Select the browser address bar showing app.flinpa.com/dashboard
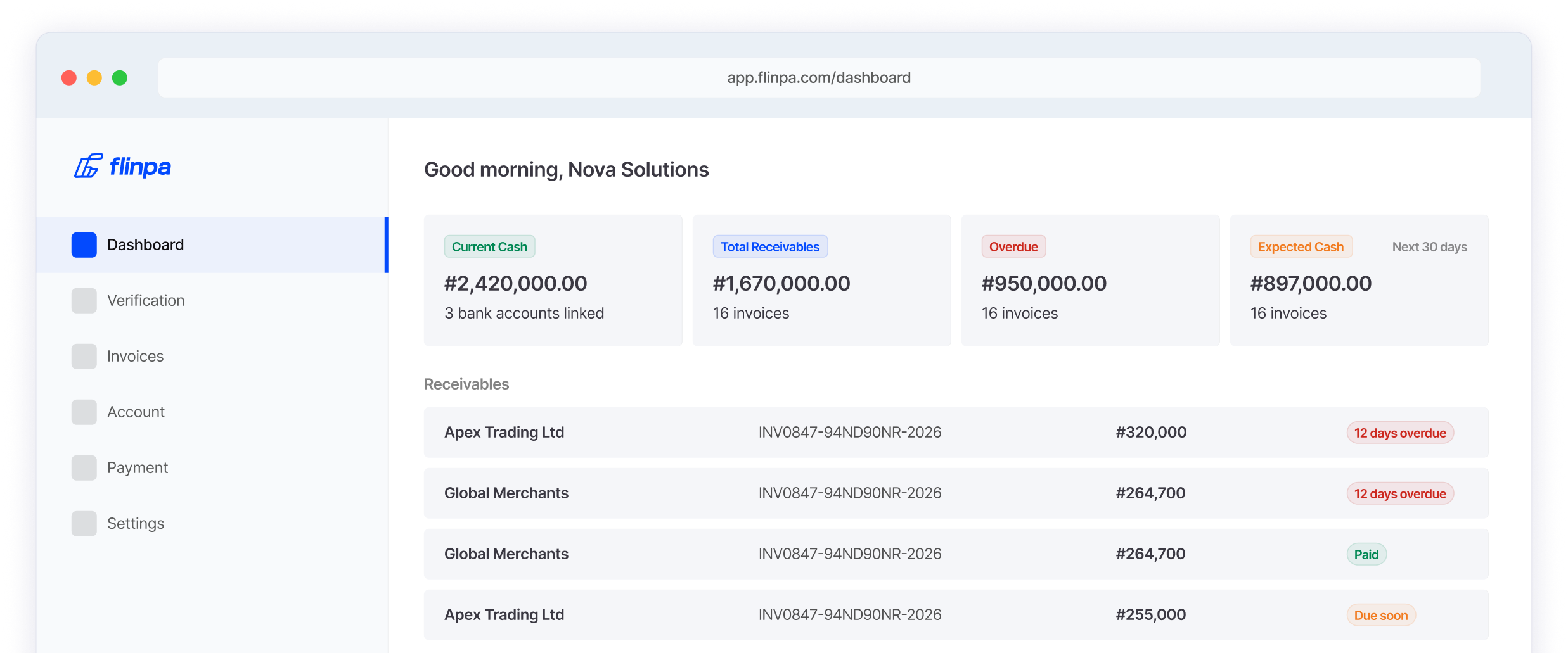Image resolution: width=1568 pixels, height=653 pixels. [819, 77]
